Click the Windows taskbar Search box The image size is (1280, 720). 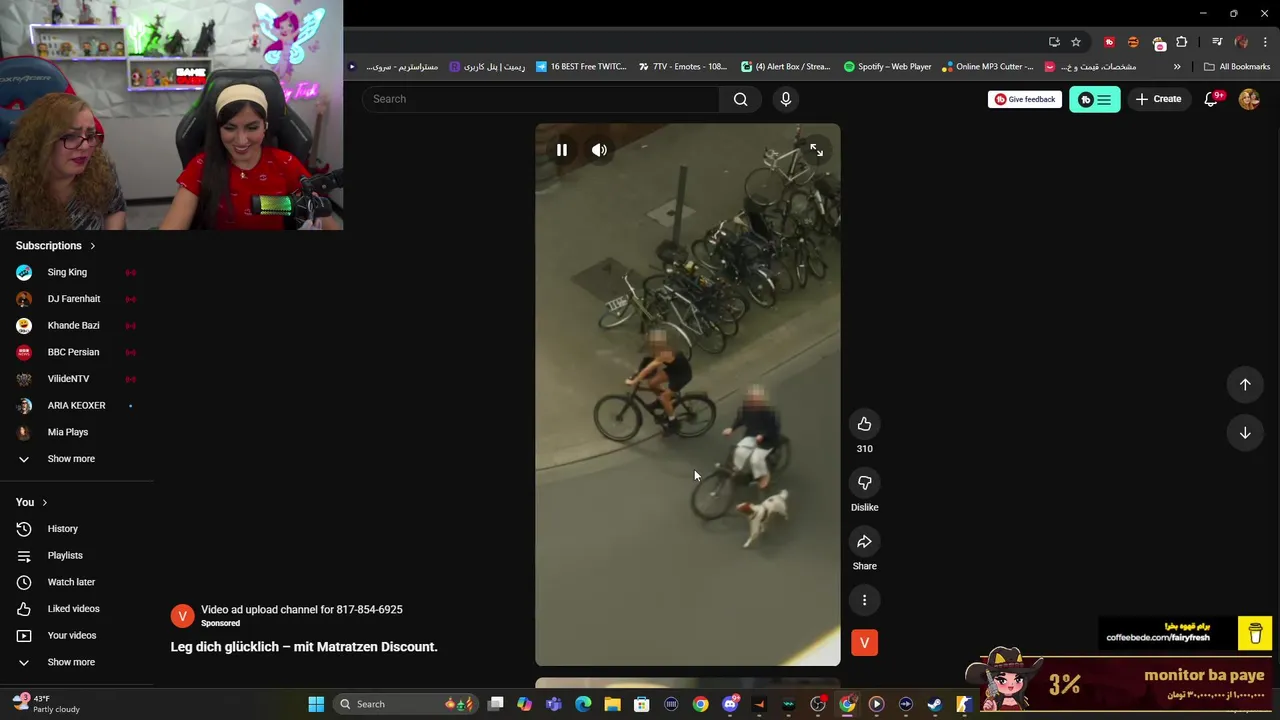point(403,704)
